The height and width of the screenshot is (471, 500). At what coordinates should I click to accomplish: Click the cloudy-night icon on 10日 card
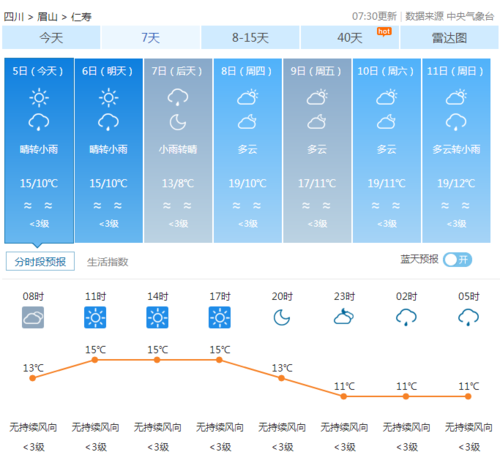click(x=386, y=122)
